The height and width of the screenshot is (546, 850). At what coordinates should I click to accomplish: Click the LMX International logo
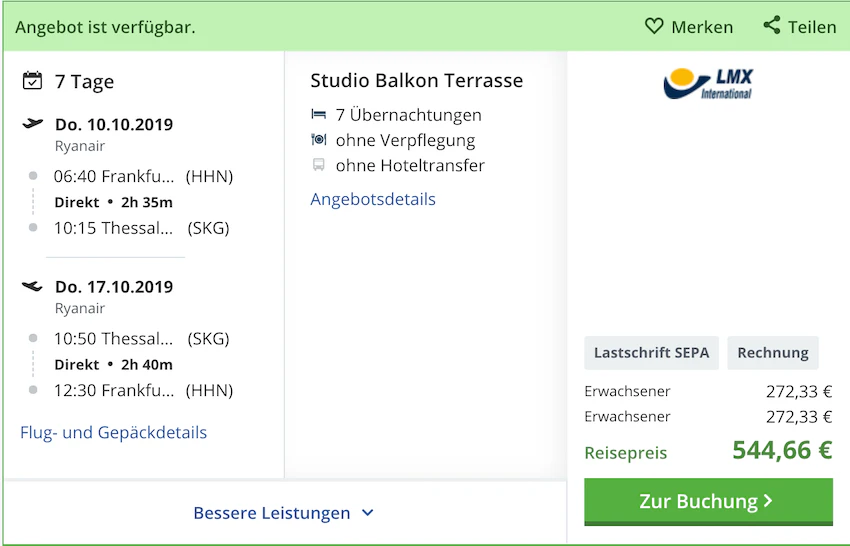pos(708,84)
